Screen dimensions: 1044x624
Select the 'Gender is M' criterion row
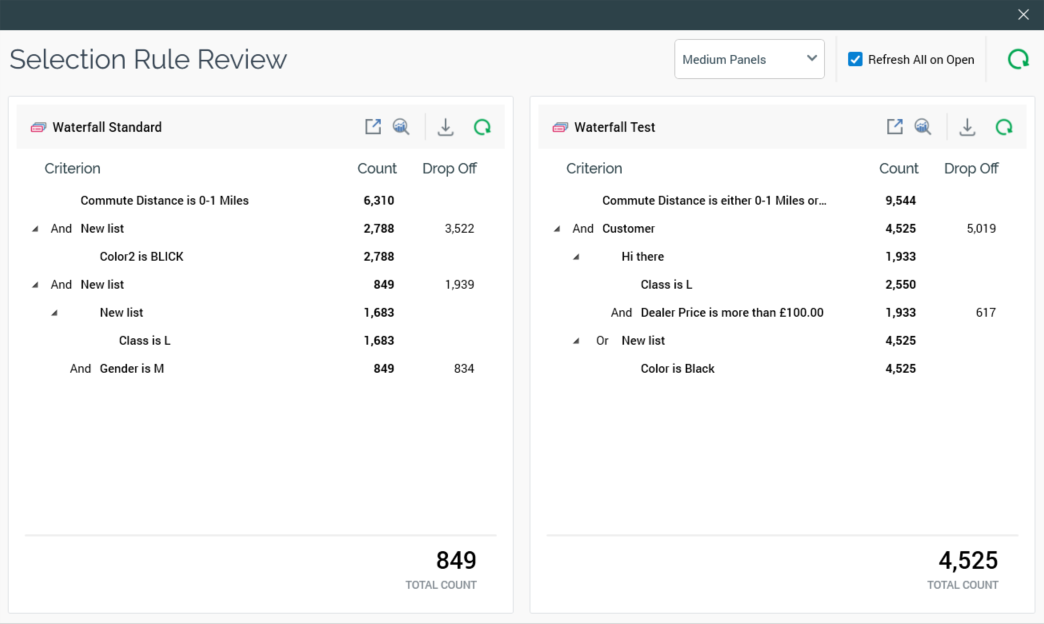point(131,369)
